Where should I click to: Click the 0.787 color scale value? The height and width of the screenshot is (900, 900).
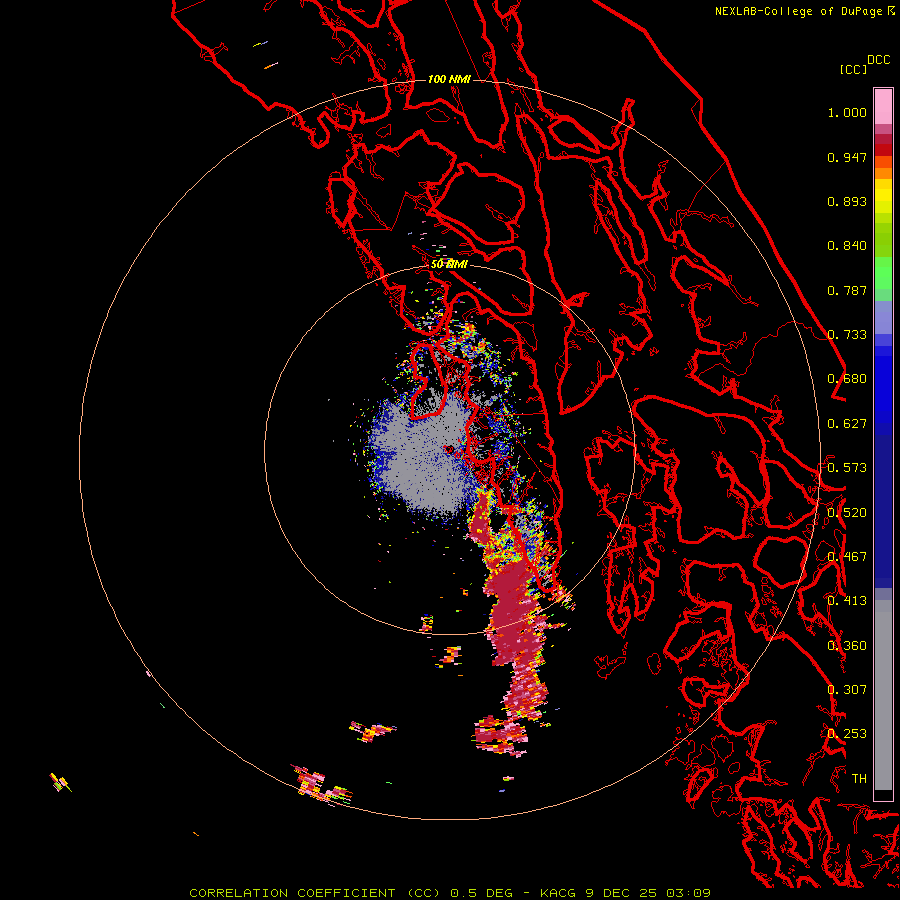847,290
